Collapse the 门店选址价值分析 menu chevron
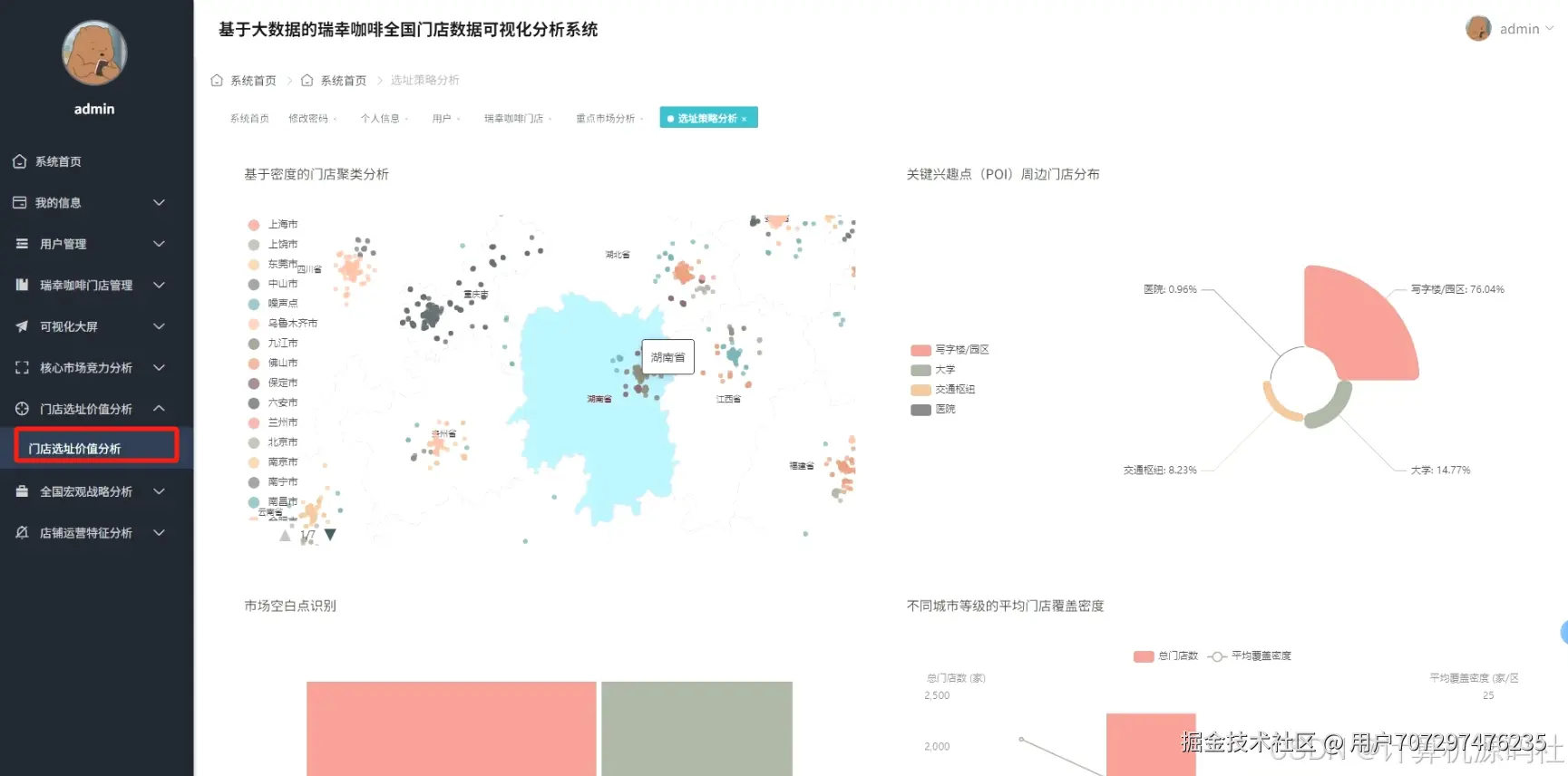Screen dimensions: 1568x776 [x=159, y=409]
